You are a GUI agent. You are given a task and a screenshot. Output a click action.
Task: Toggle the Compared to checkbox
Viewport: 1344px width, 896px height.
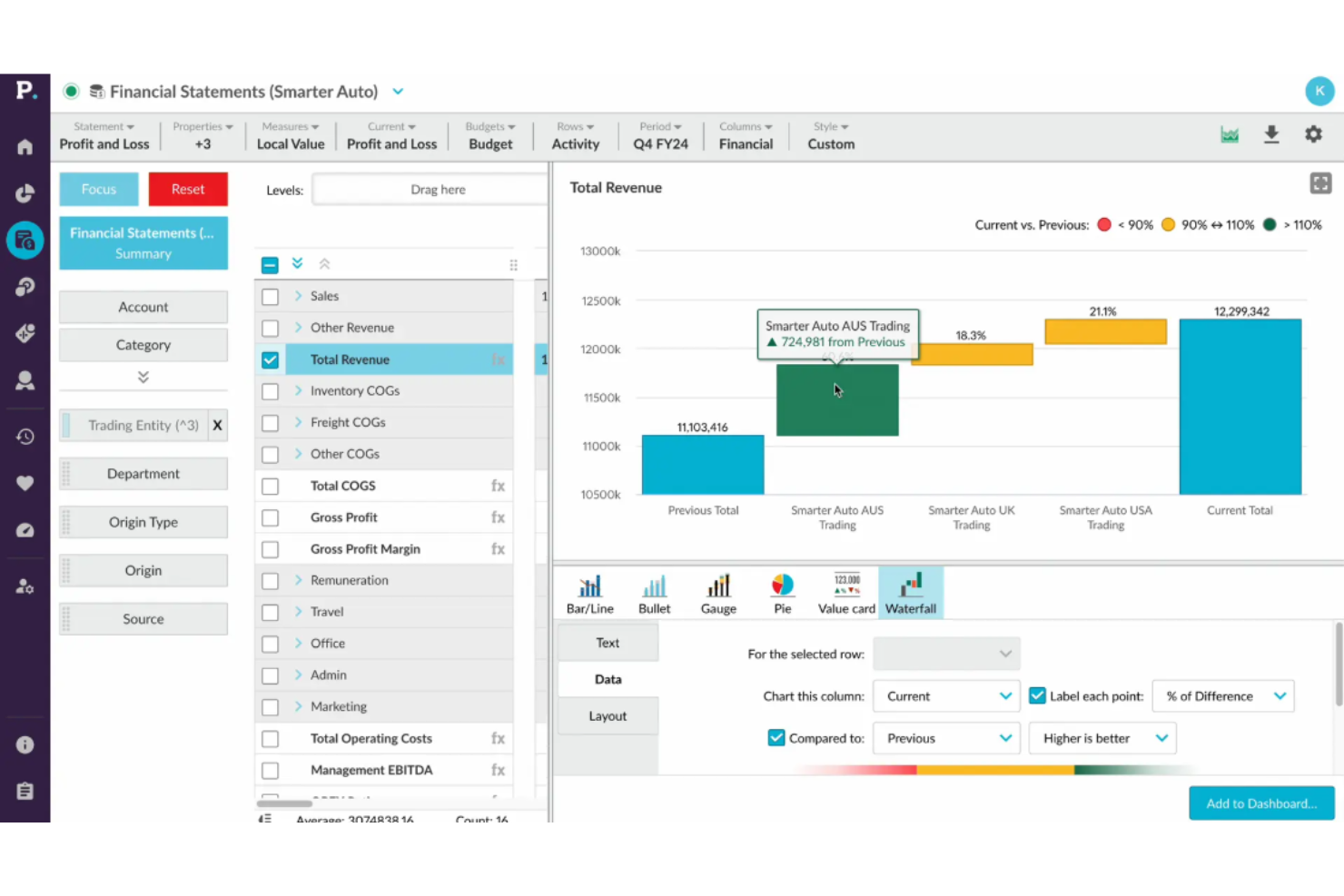776,737
